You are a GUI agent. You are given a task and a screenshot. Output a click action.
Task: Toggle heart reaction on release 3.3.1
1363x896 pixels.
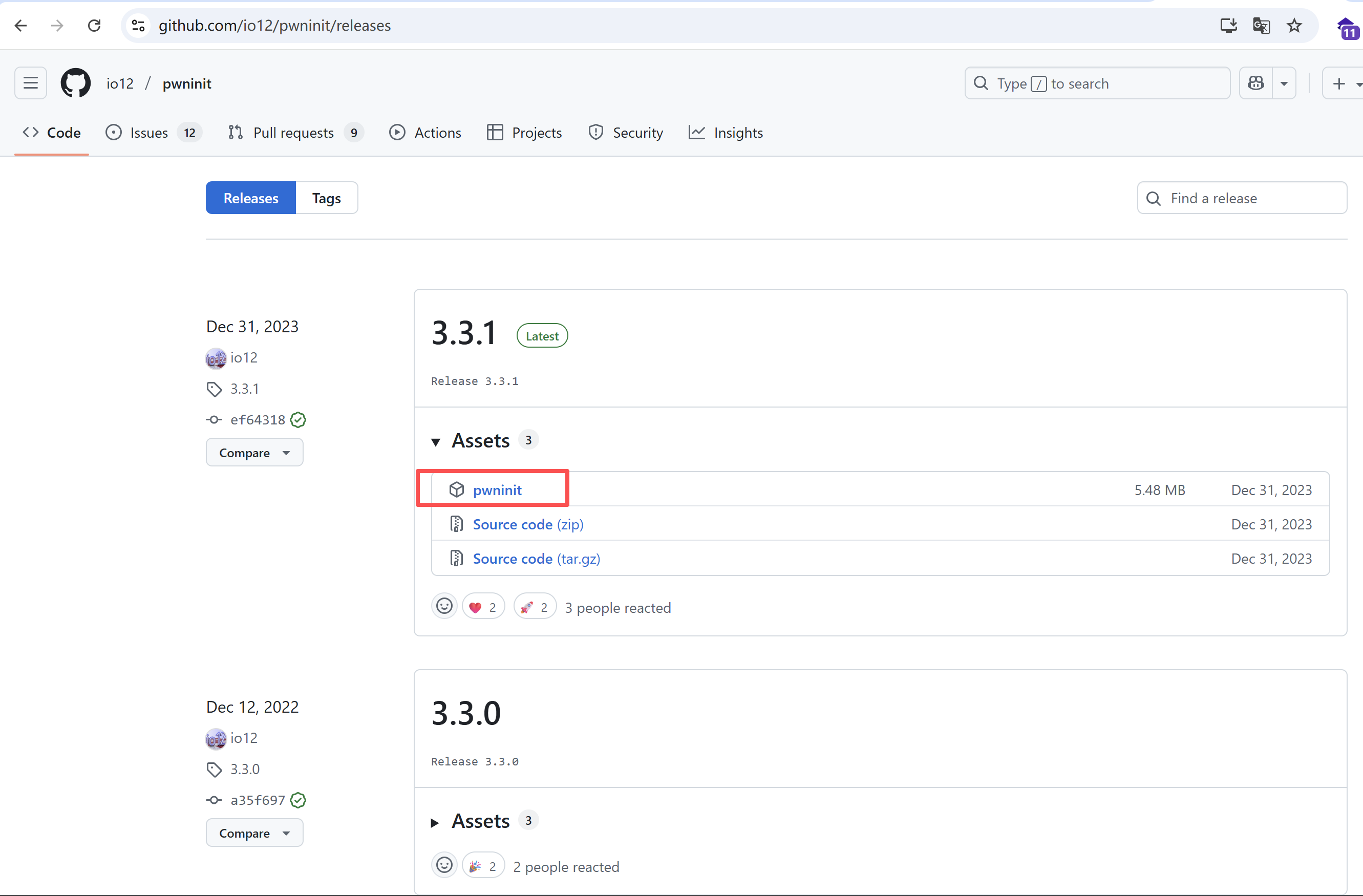pos(483,607)
